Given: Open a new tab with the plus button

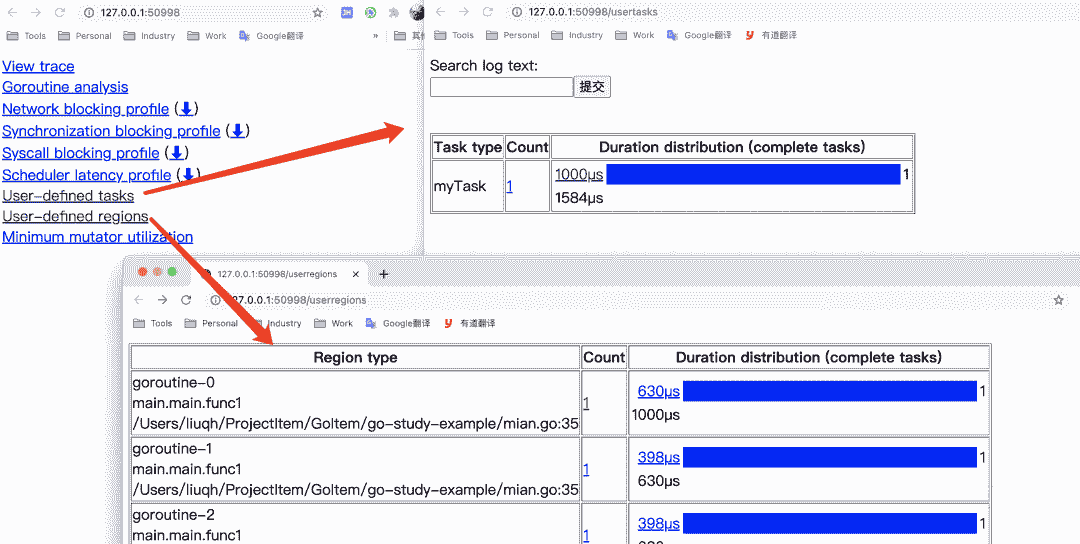Looking at the screenshot, I should pyautogui.click(x=383, y=274).
